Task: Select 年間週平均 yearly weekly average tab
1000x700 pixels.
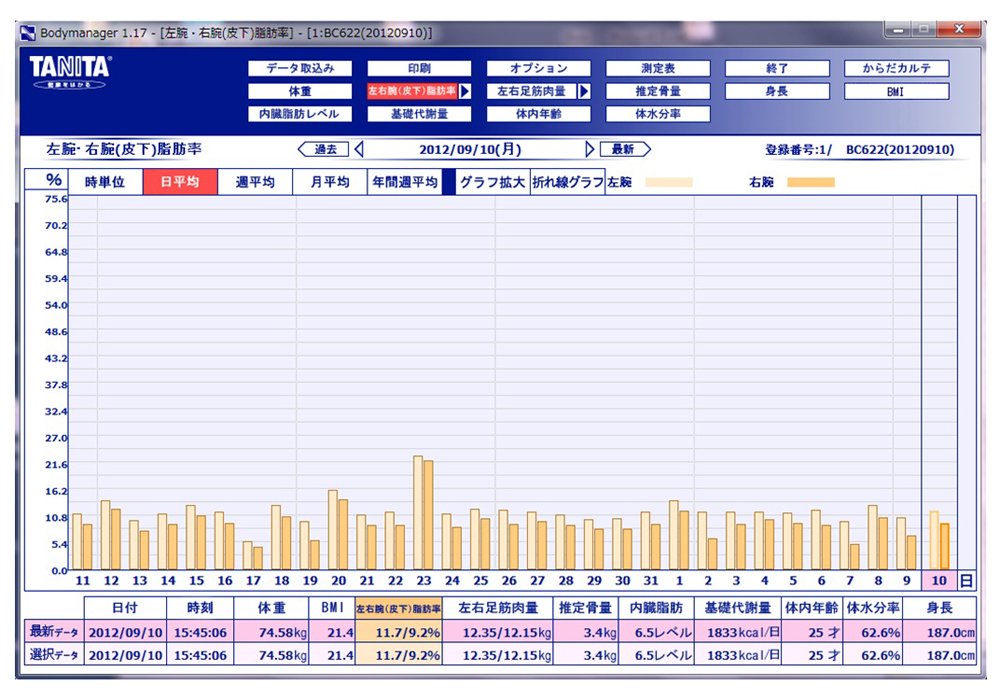Action: coord(405,183)
